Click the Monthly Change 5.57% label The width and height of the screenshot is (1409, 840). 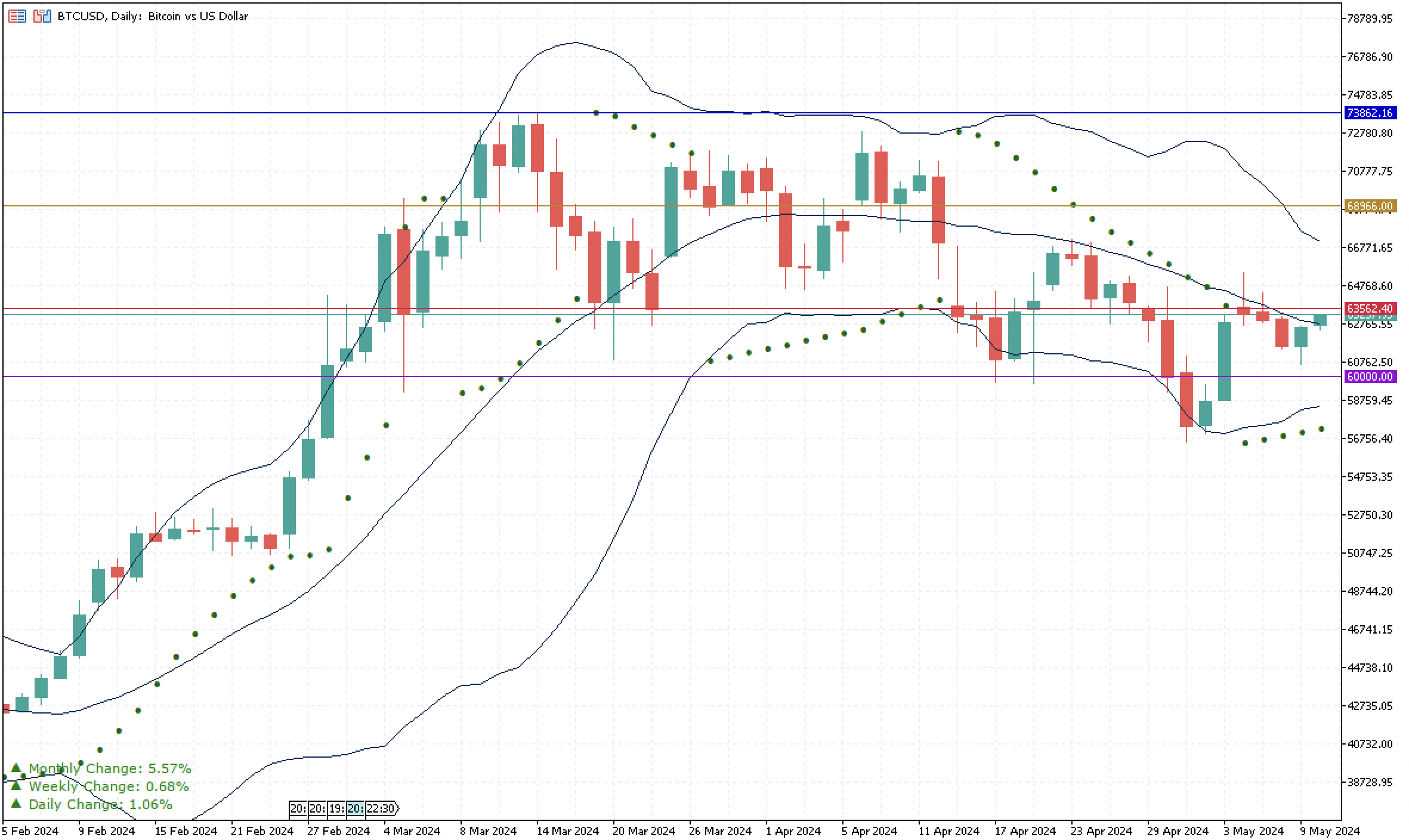109,768
